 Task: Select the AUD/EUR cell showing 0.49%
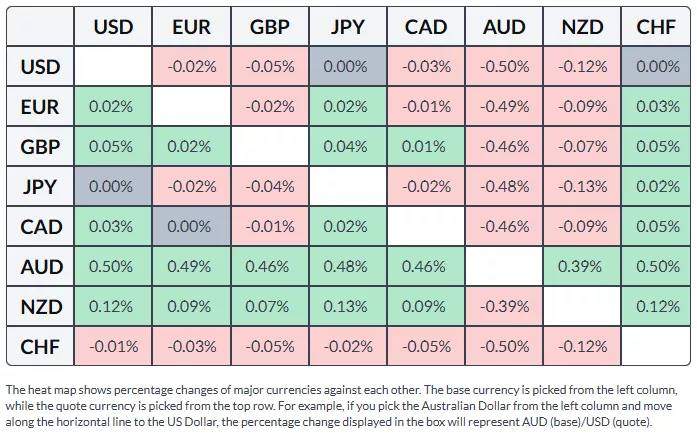point(191,267)
